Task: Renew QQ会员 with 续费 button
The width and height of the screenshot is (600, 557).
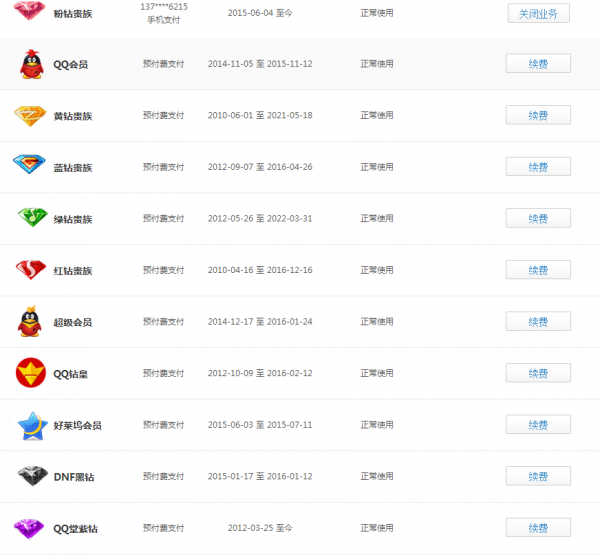Action: [538, 64]
